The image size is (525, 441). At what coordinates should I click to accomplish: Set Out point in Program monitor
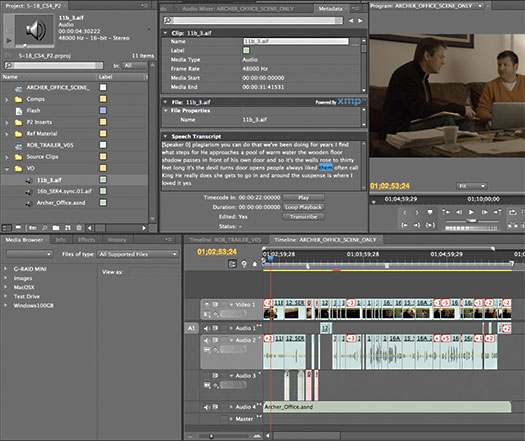(x=417, y=213)
